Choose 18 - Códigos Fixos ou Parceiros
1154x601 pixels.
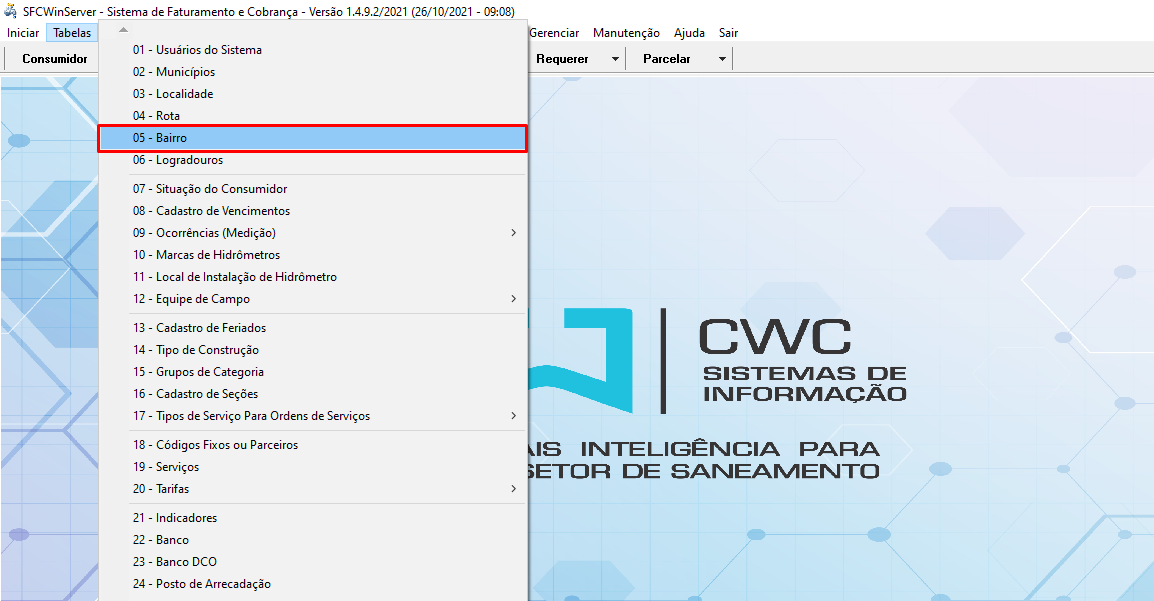(x=215, y=445)
